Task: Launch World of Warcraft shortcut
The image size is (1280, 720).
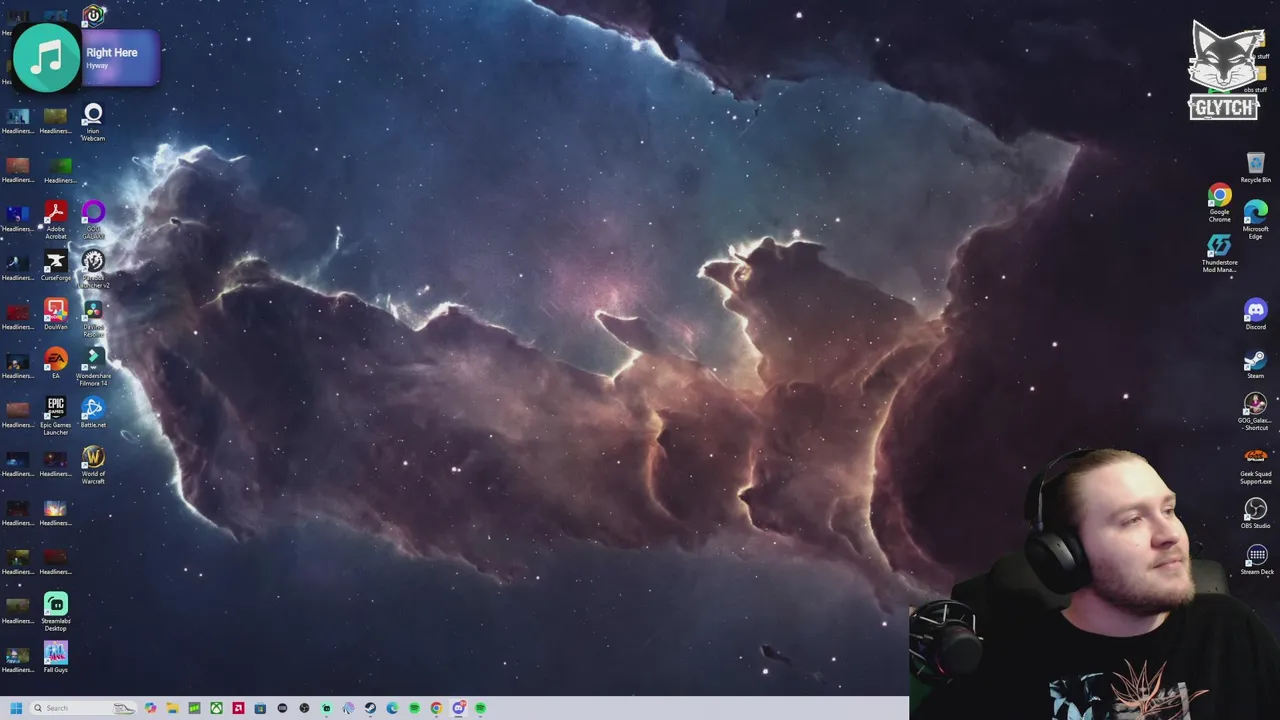Action: 93,465
